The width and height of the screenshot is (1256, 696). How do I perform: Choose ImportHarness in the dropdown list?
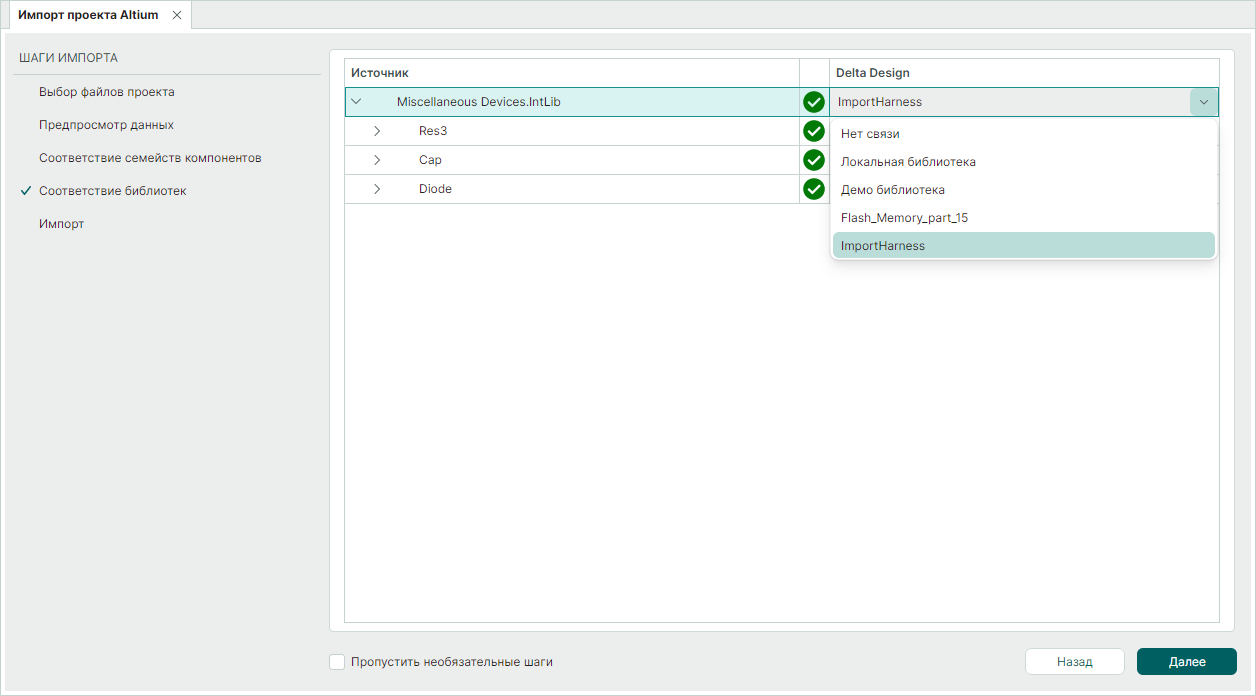(883, 246)
